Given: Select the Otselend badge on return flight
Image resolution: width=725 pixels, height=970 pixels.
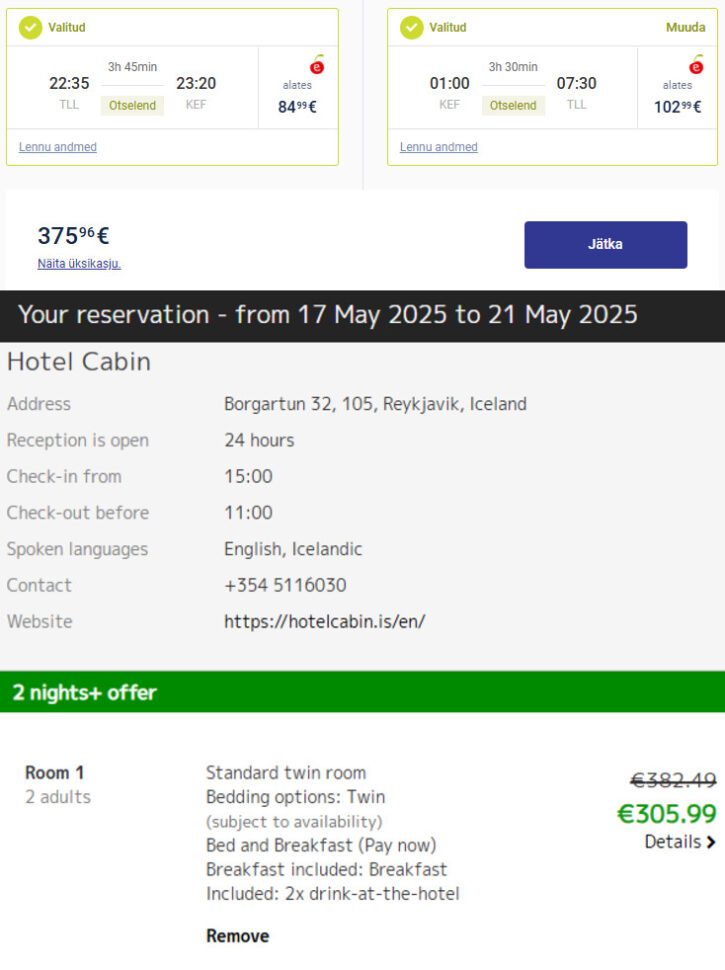Looking at the screenshot, I should pos(513,105).
